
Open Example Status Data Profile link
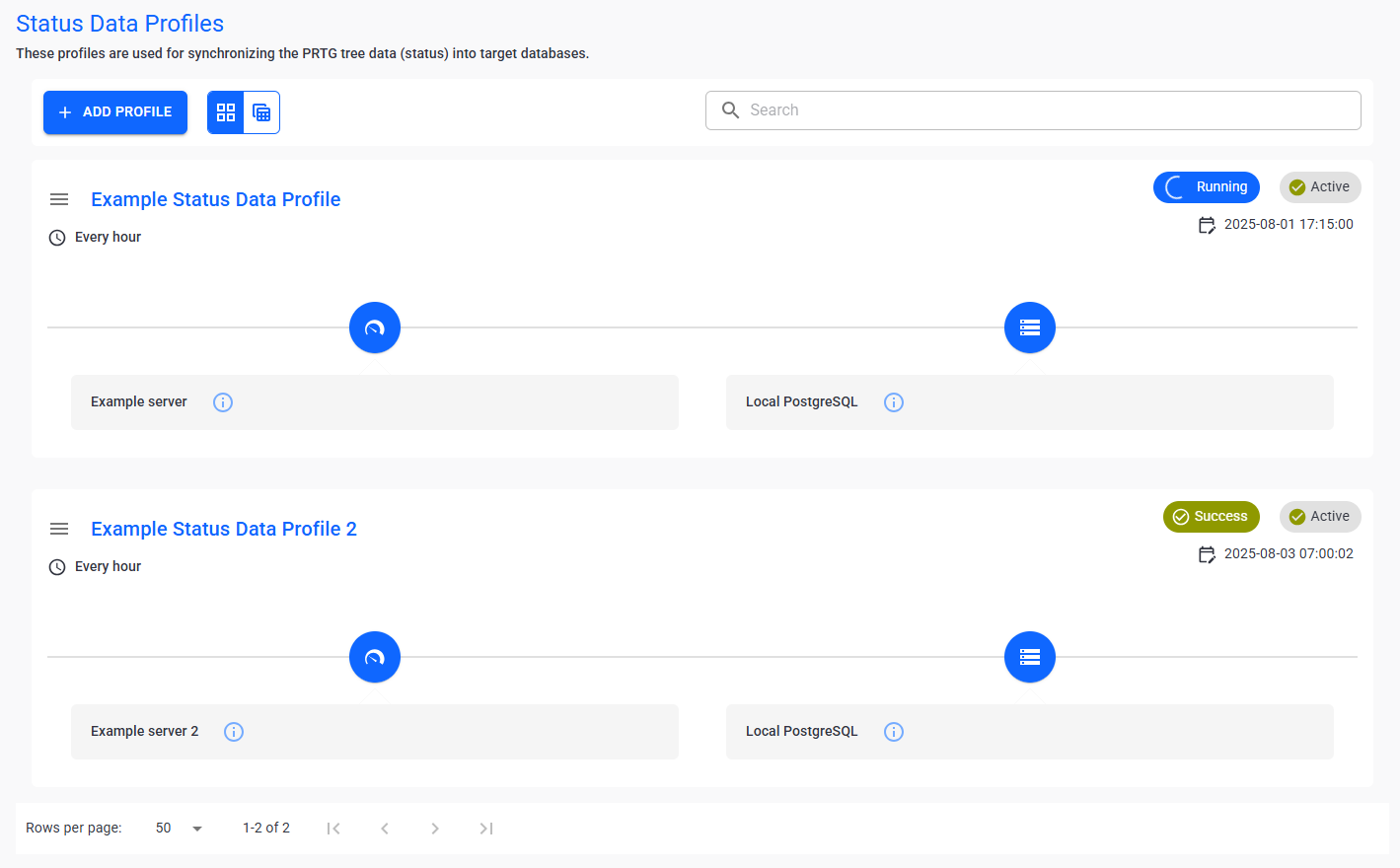[x=216, y=199]
